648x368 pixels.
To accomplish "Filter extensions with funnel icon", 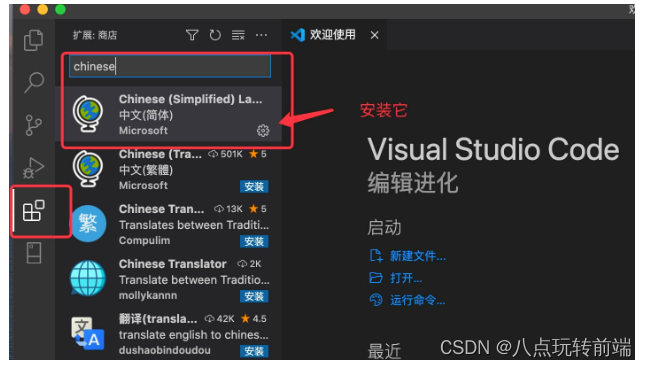I will point(192,35).
